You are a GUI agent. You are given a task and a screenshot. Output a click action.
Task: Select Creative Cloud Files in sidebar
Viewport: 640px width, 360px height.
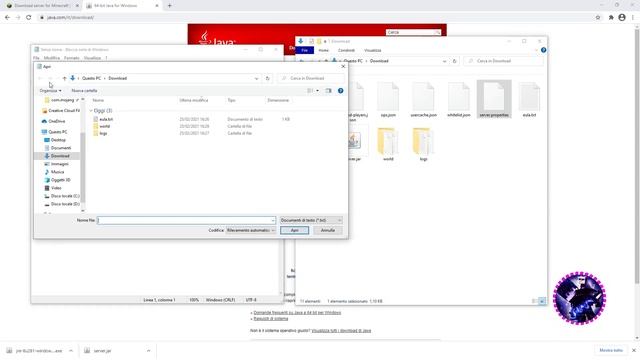point(61,111)
